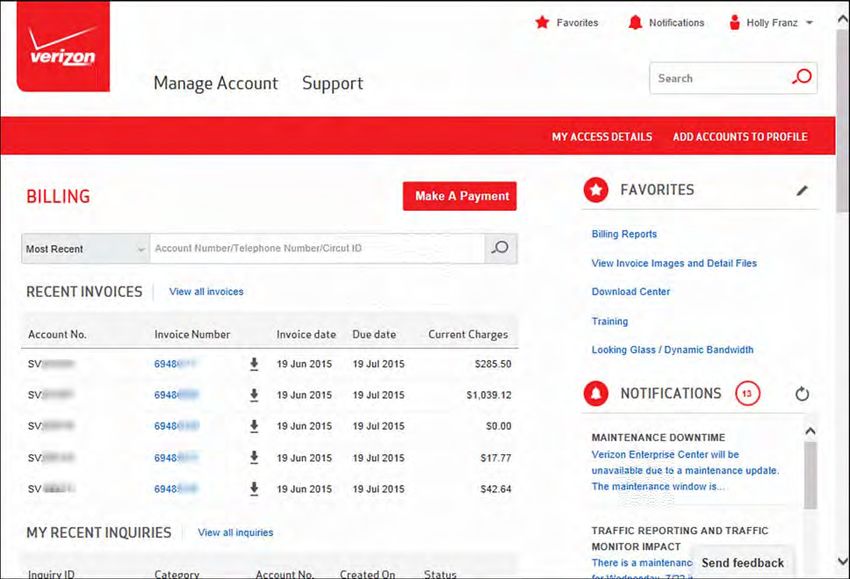This screenshot has height=579, width=850.
Task: Open the Favorites link in the header
Action: 577,23
